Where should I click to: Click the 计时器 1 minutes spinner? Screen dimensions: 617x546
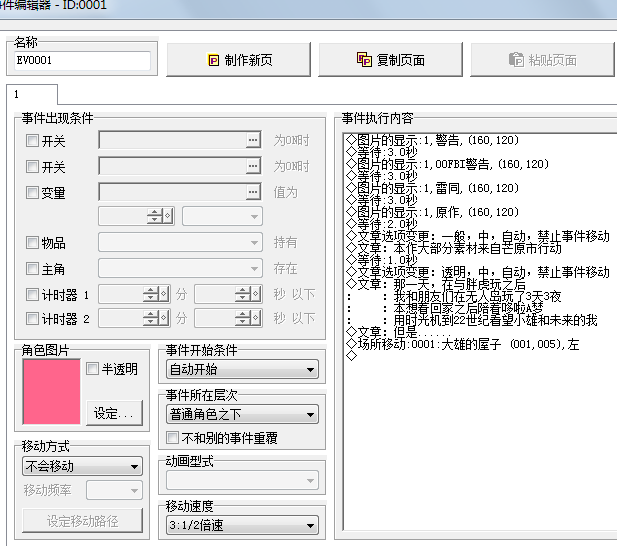150,294
